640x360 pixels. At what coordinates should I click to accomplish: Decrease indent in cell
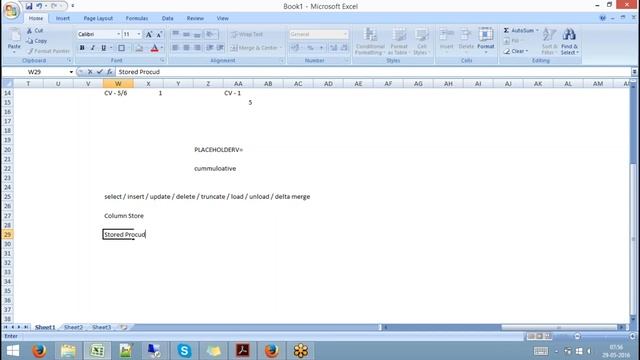pyautogui.click(x=210, y=48)
